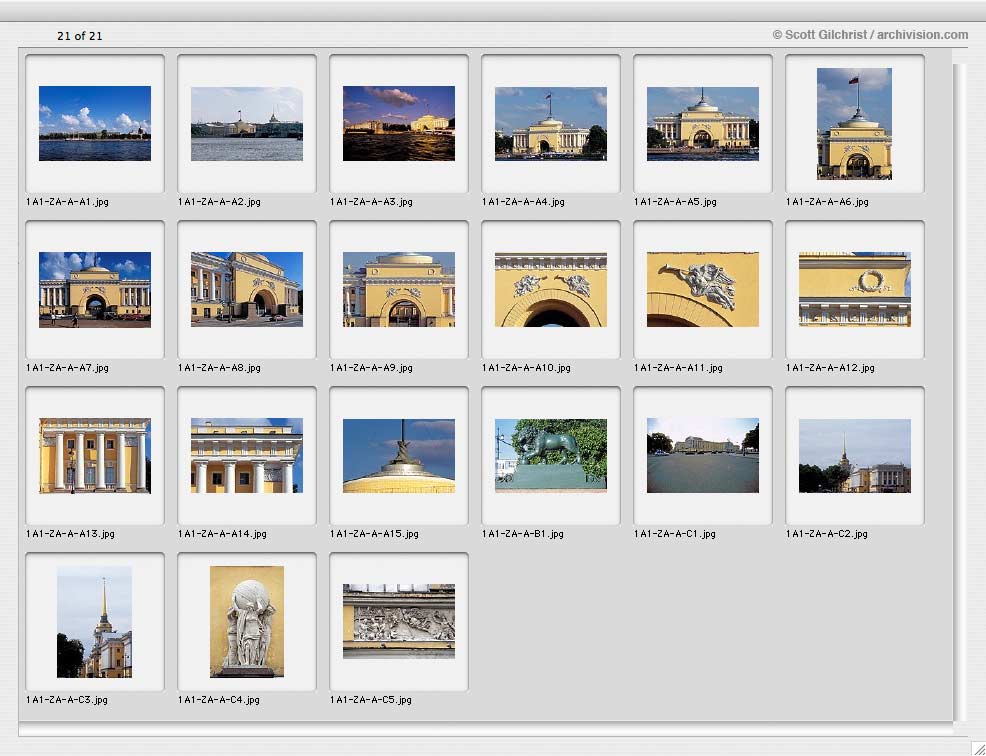This screenshot has width=986, height=756.
Task: Click filename label 1A1-ZA-A-A1.jpg
Action: click(x=67, y=202)
